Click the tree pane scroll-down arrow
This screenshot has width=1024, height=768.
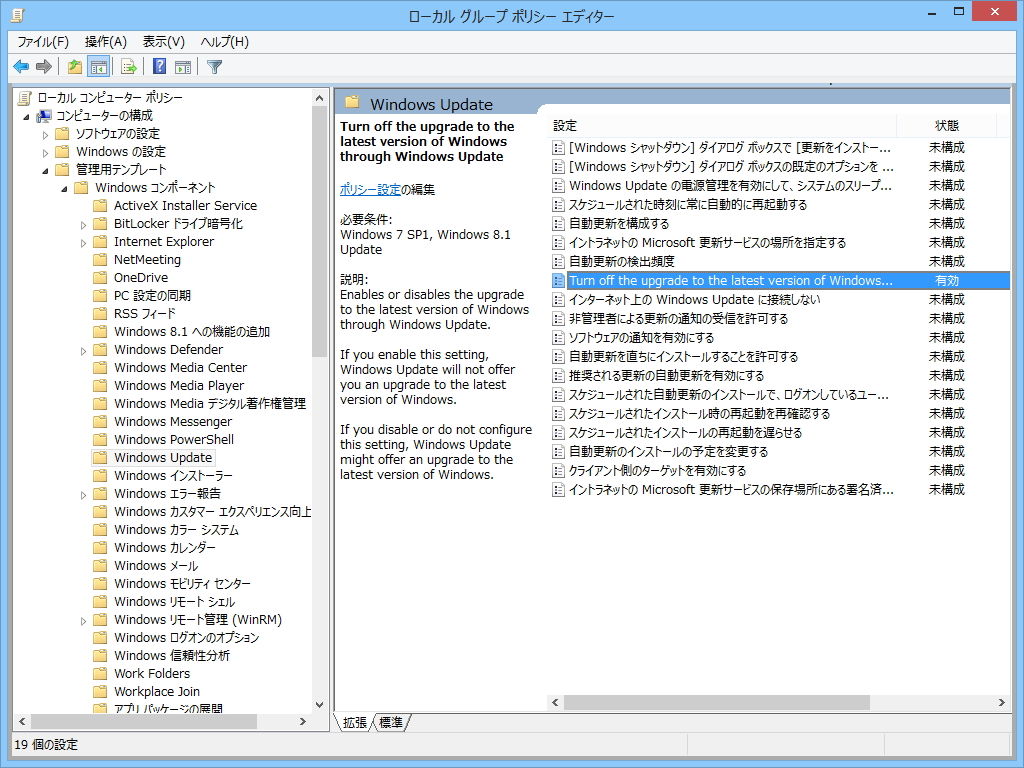[x=319, y=705]
